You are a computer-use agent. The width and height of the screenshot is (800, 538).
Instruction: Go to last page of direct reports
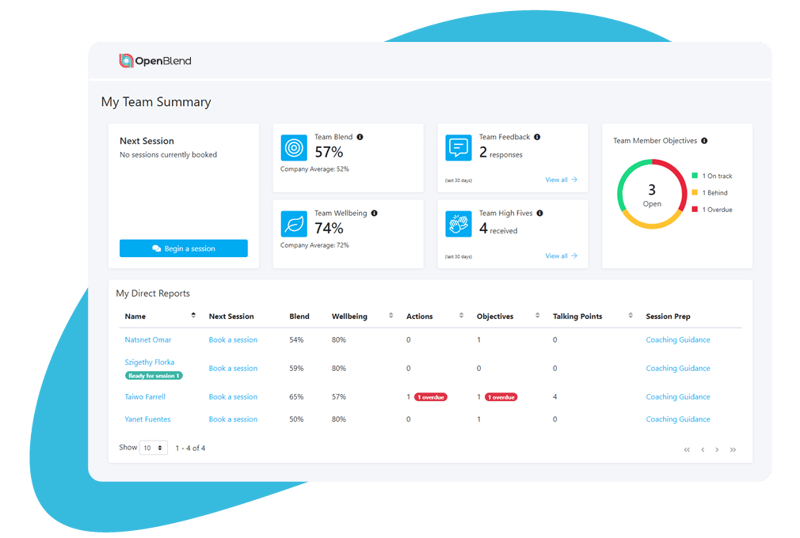pos(733,450)
